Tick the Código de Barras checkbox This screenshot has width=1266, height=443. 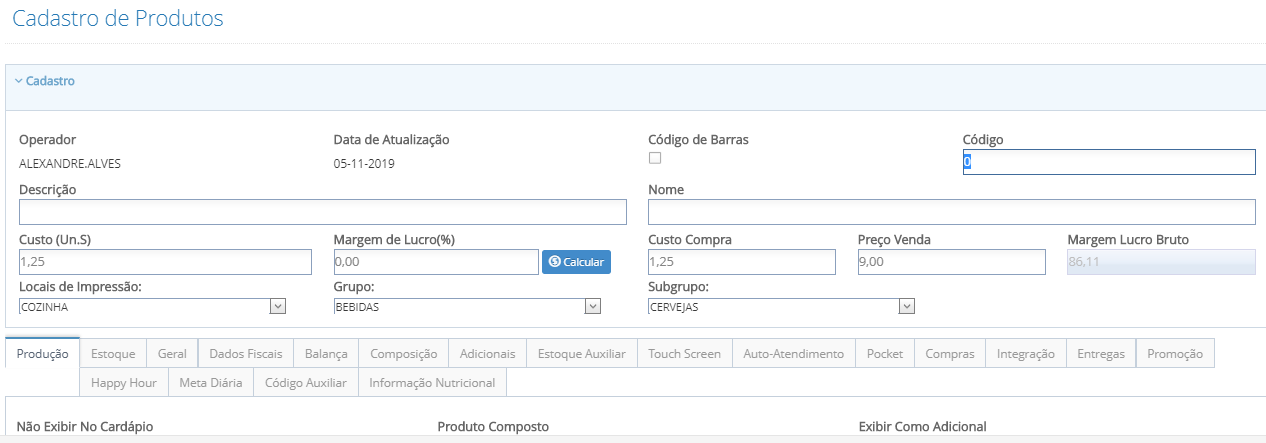[x=655, y=158]
